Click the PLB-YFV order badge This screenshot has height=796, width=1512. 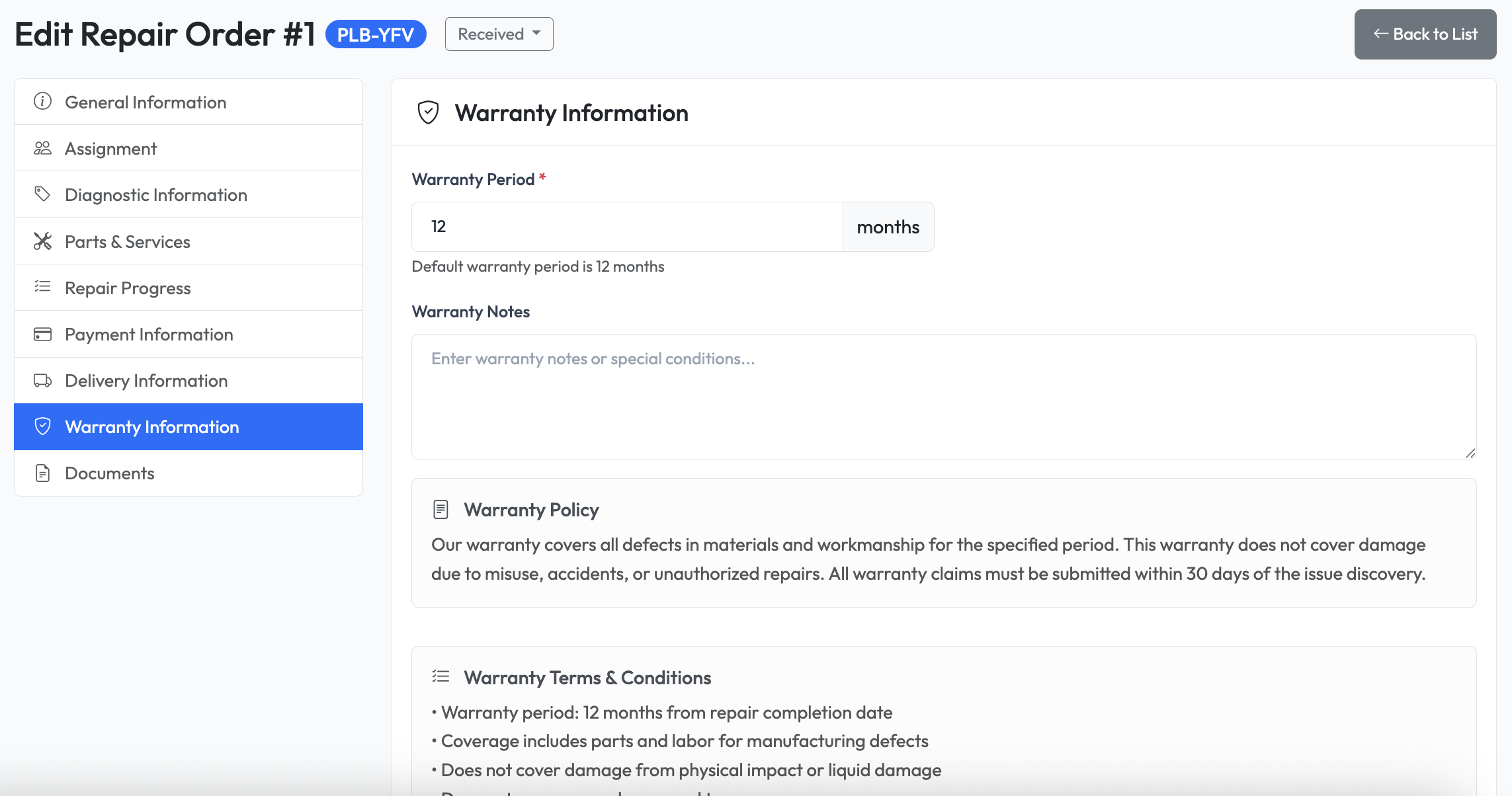[x=375, y=34]
